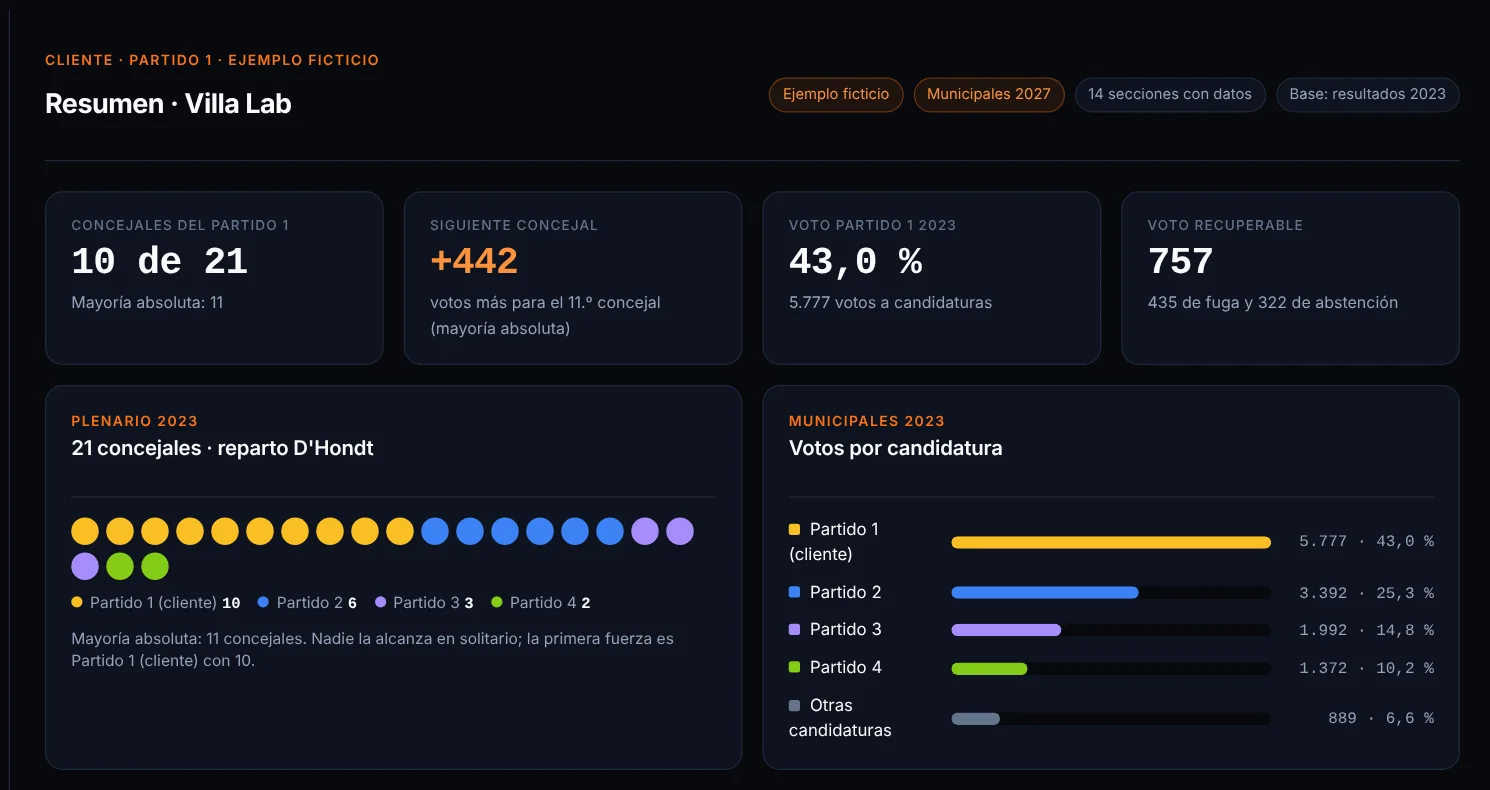Click the "Resumen · Villa Lab" heading
The height and width of the screenshot is (790, 1490).
click(168, 104)
